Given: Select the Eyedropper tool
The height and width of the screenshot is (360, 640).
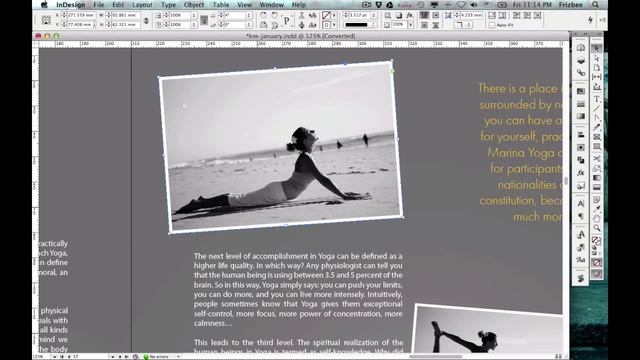Looking at the screenshot, I should [597, 208].
